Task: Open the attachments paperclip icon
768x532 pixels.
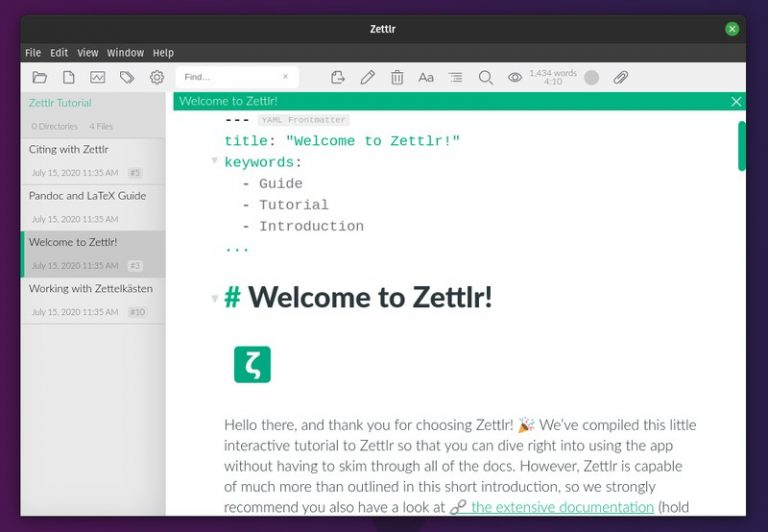Action: pos(621,77)
